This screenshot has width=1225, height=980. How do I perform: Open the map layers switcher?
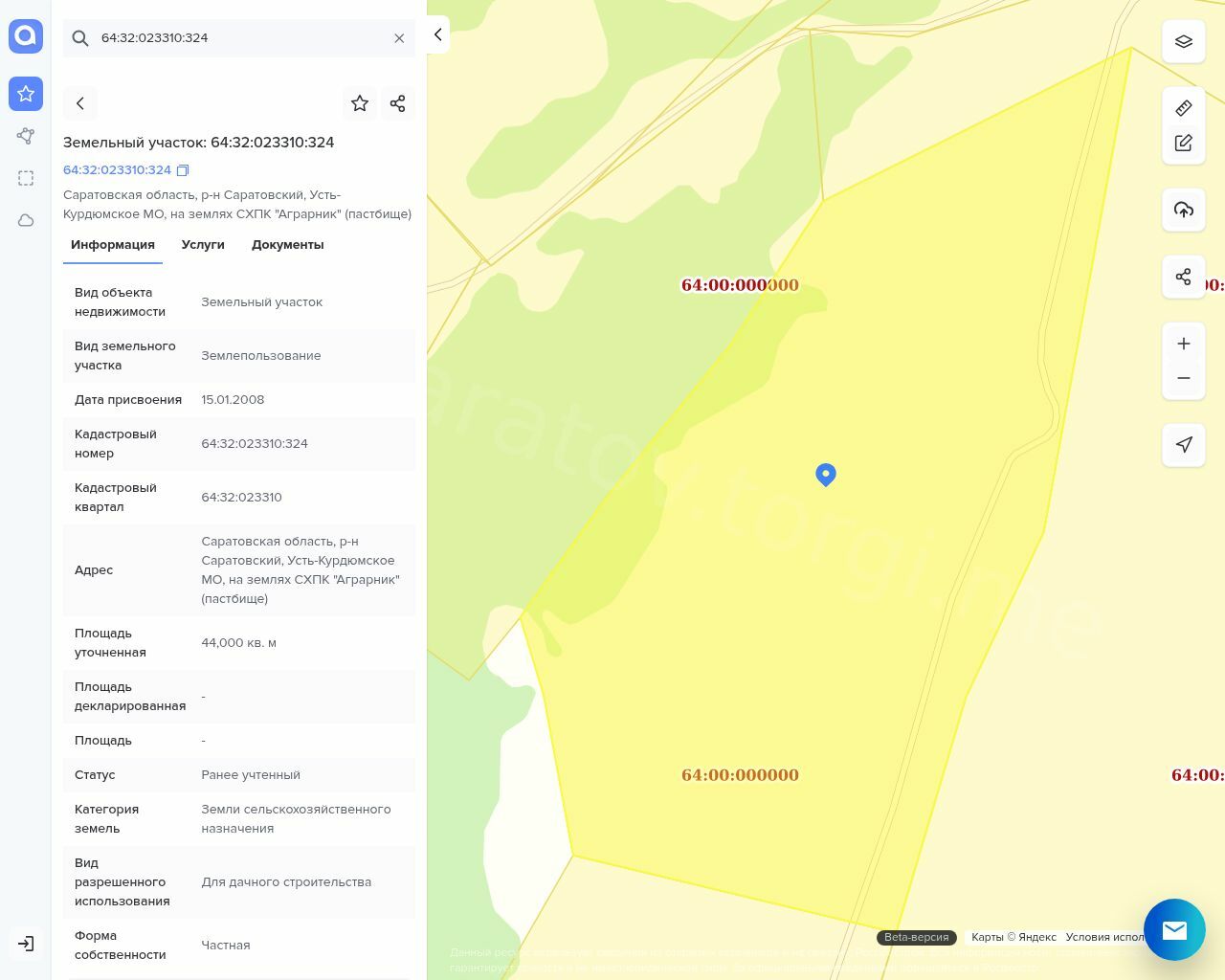pyautogui.click(x=1184, y=41)
